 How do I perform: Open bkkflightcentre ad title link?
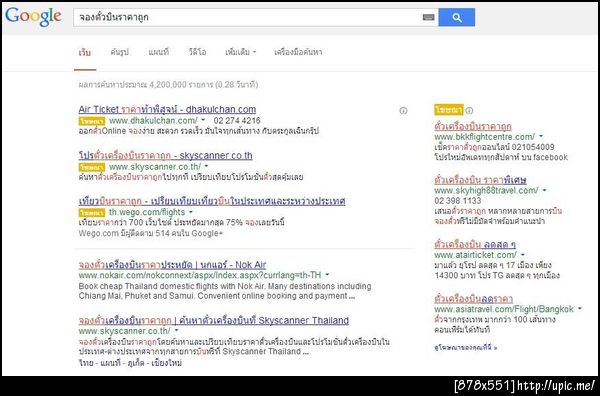(473, 126)
